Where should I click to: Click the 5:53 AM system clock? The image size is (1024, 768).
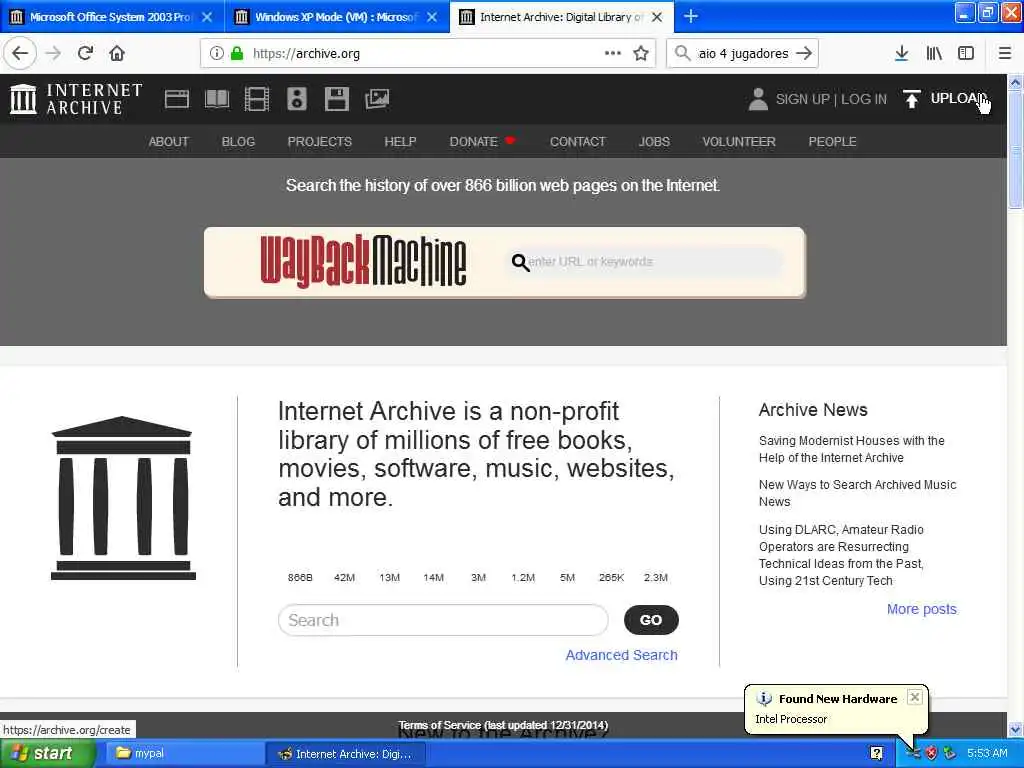pos(987,754)
